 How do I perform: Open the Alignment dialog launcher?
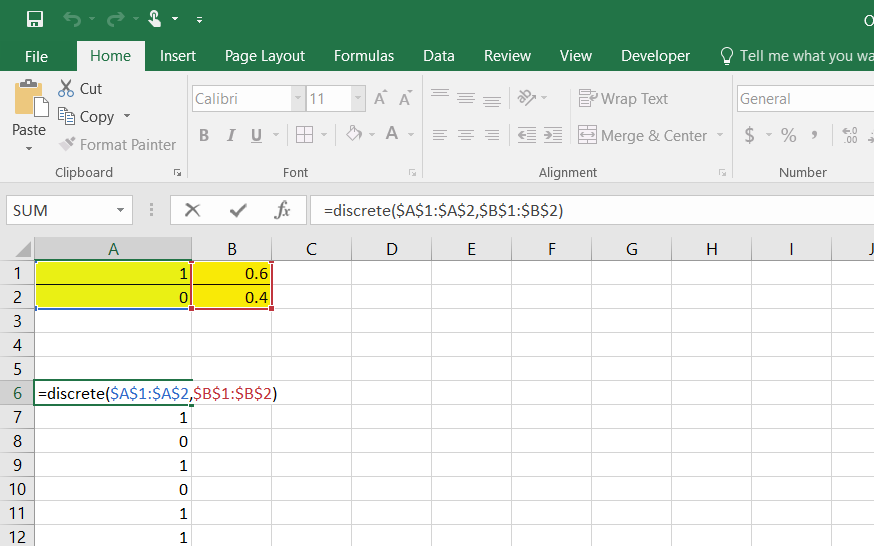tap(722, 173)
